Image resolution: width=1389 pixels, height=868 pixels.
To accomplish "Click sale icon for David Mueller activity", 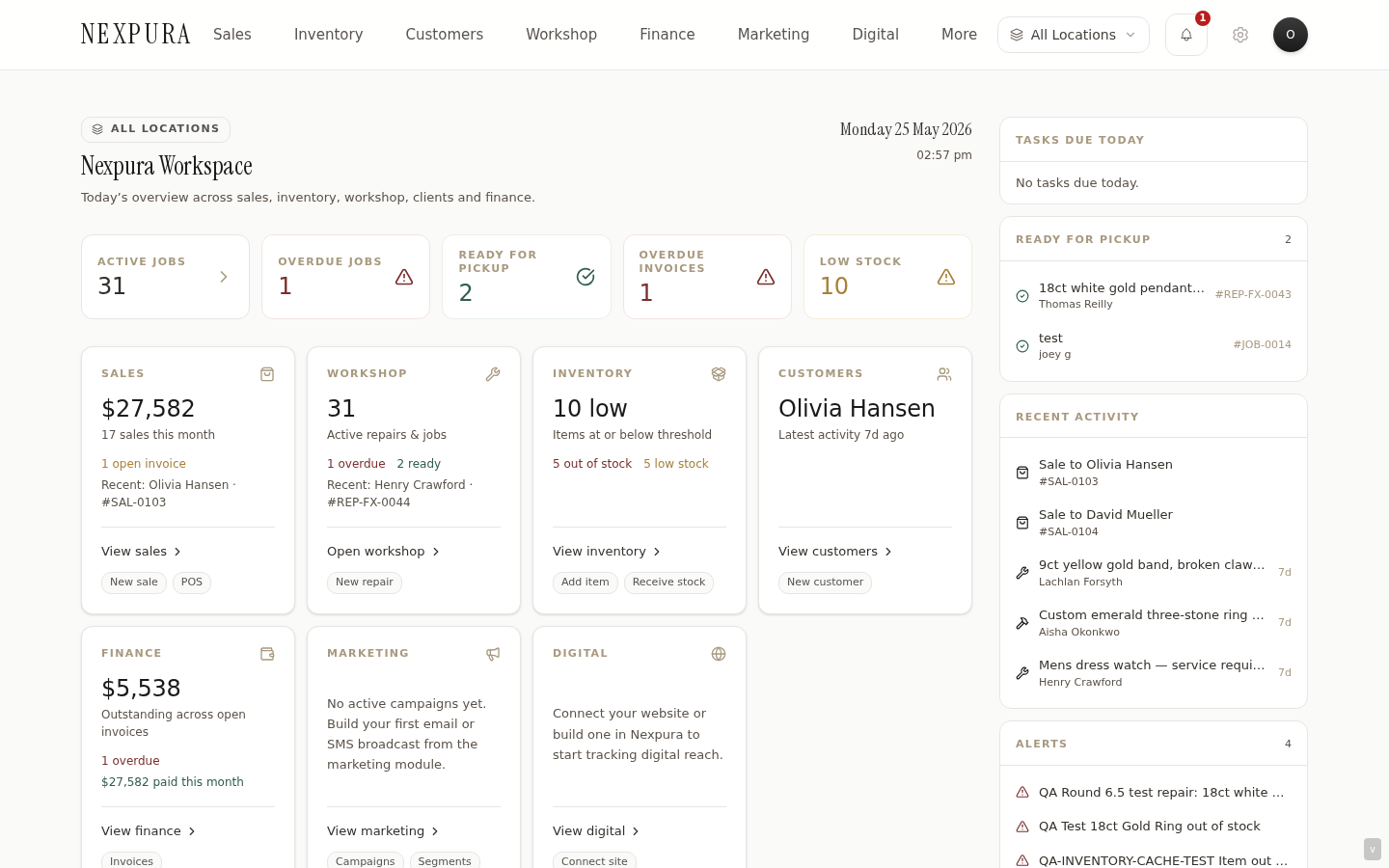I will [x=1022, y=523].
